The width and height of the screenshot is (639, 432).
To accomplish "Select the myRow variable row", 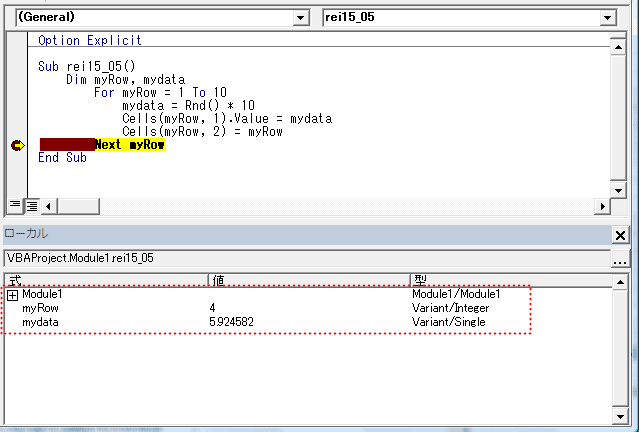I will coord(308,308).
